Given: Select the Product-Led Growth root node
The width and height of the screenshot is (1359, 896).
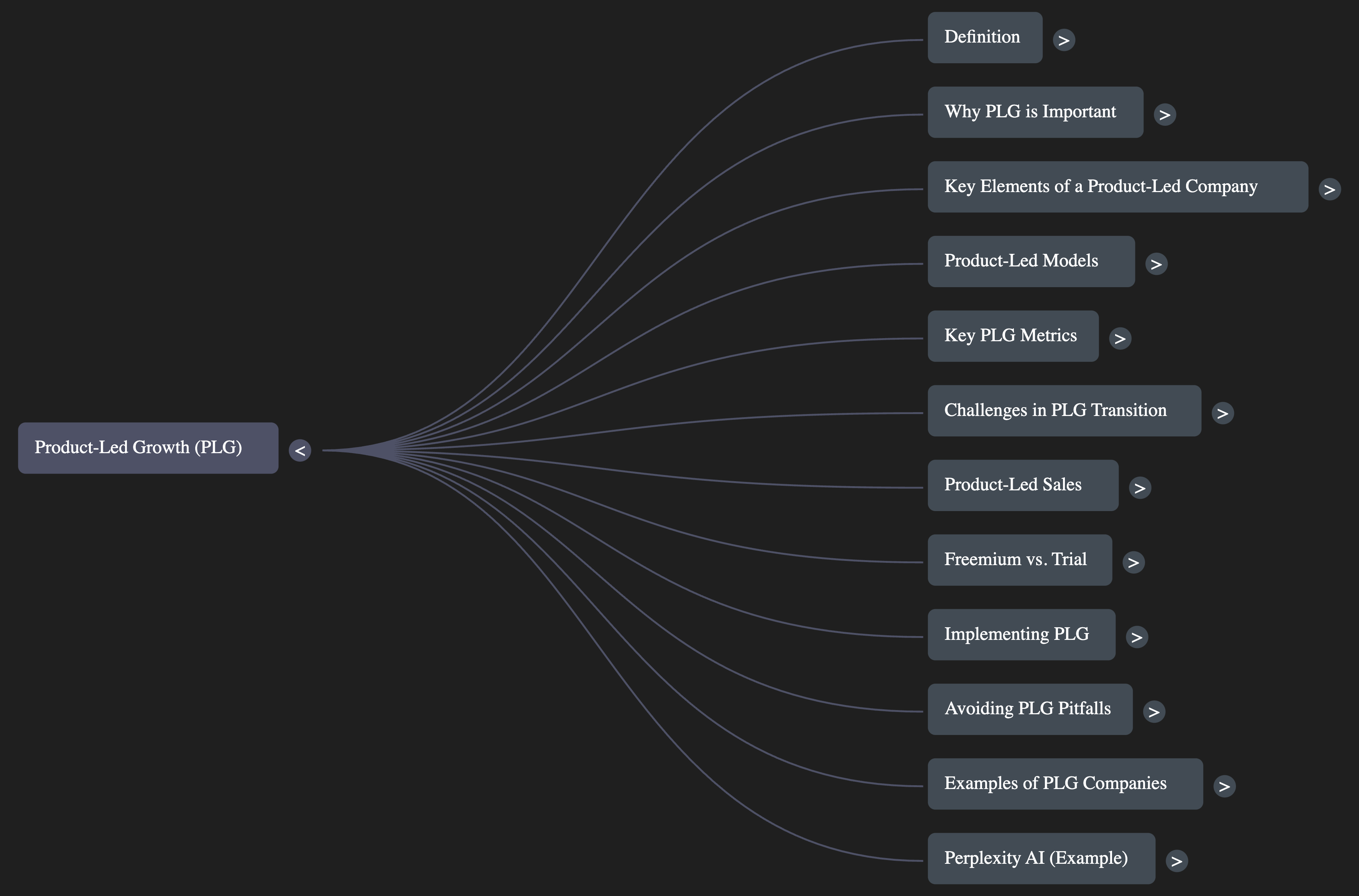Looking at the screenshot, I should tap(148, 448).
